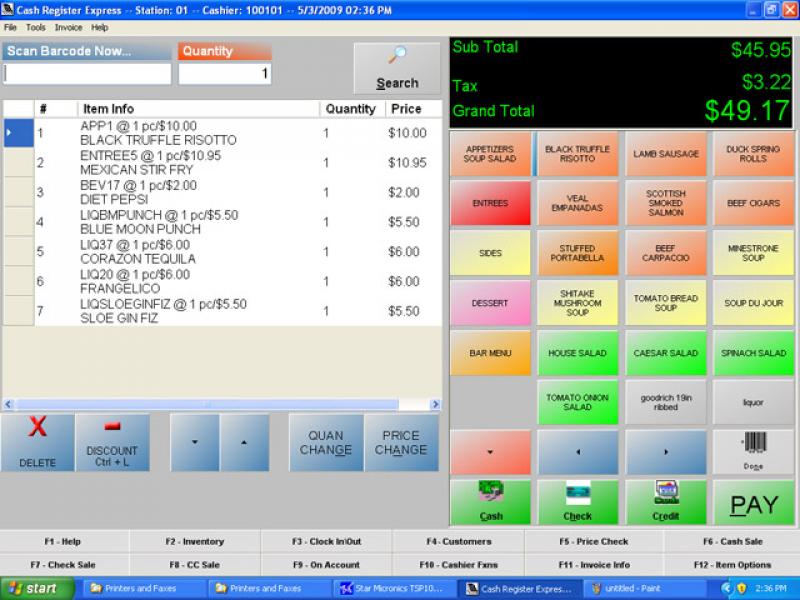Click F5 - Price Check function button
Image resolution: width=800 pixels, height=600 pixels.
click(593, 541)
